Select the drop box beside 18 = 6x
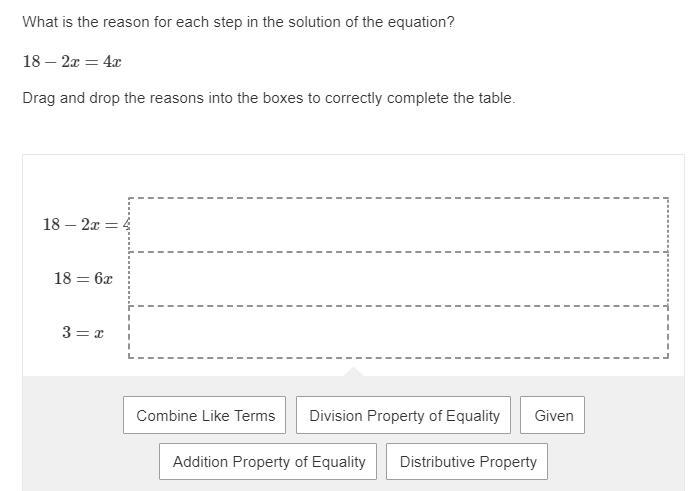694x491 pixels. click(x=398, y=279)
